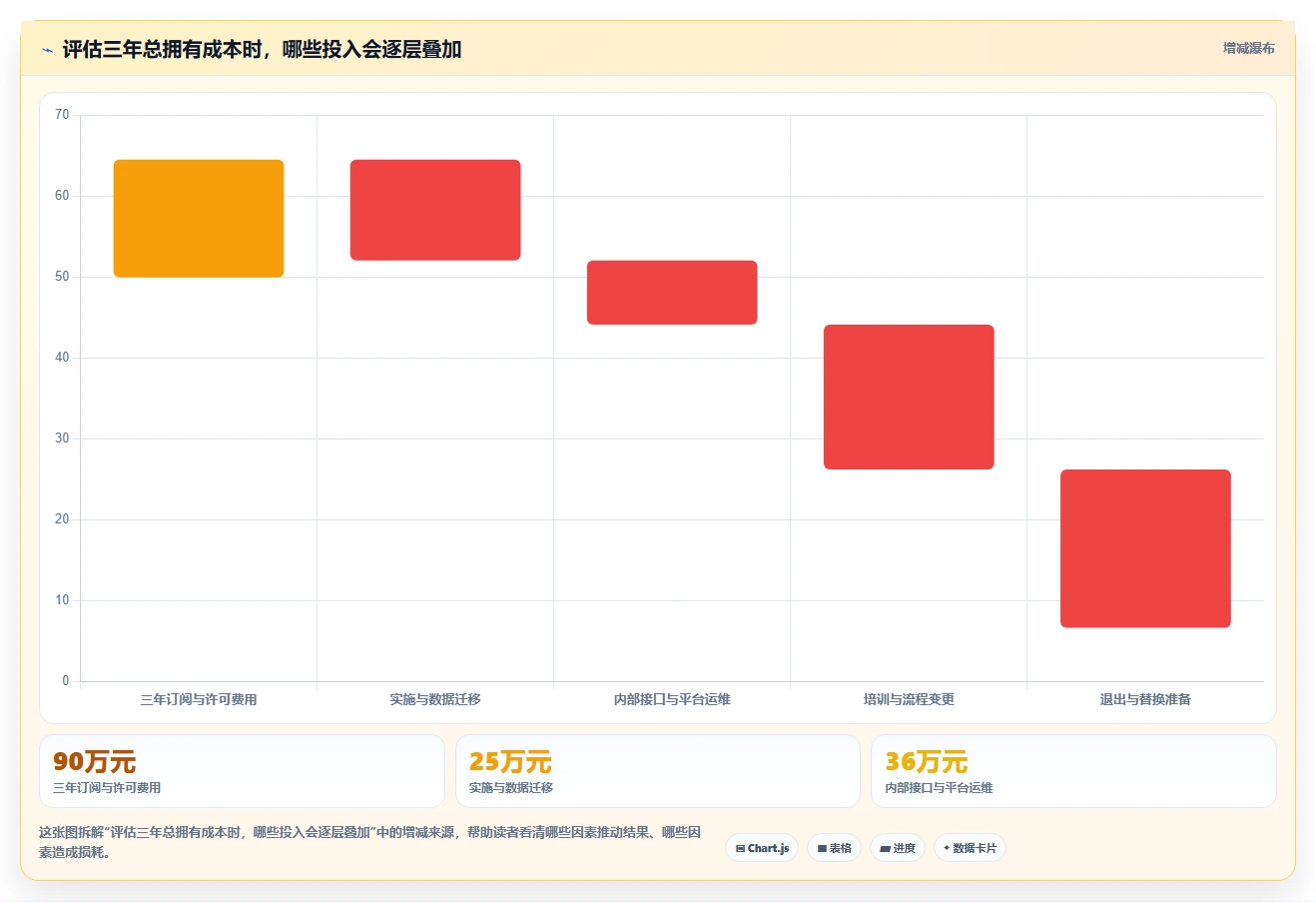Viewport: 1316px width, 902px height.
Task: Click 实施与数据迁移 caption under 25万元
Action: 511,788
